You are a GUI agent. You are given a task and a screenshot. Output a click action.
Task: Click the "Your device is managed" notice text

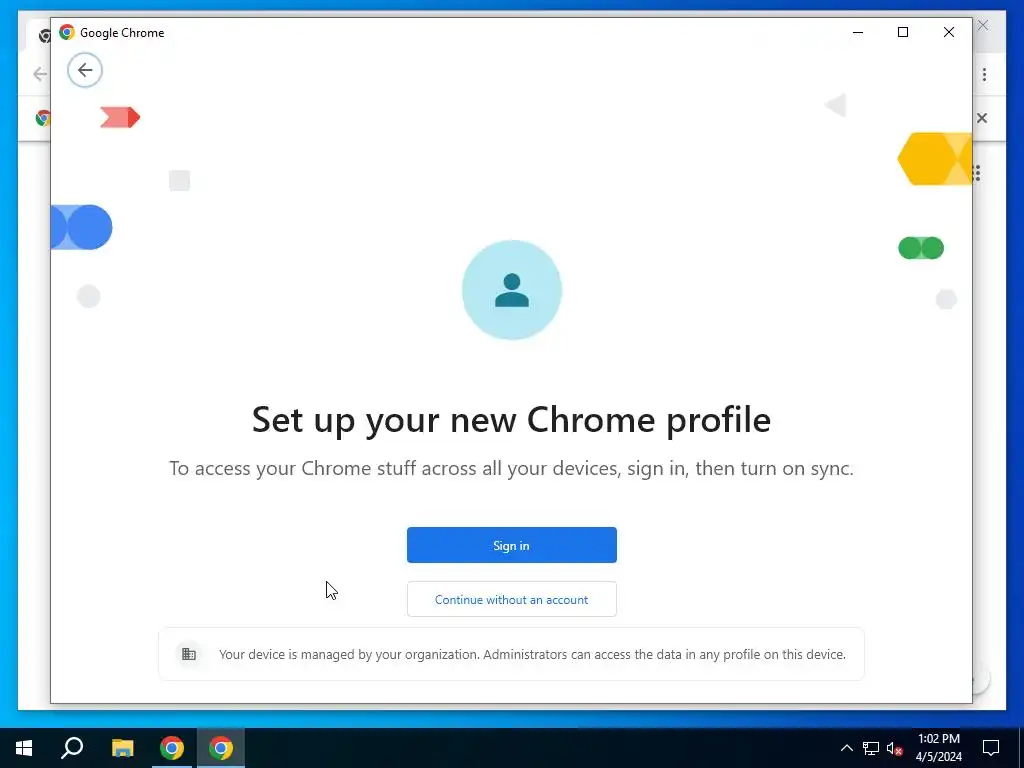click(532, 654)
